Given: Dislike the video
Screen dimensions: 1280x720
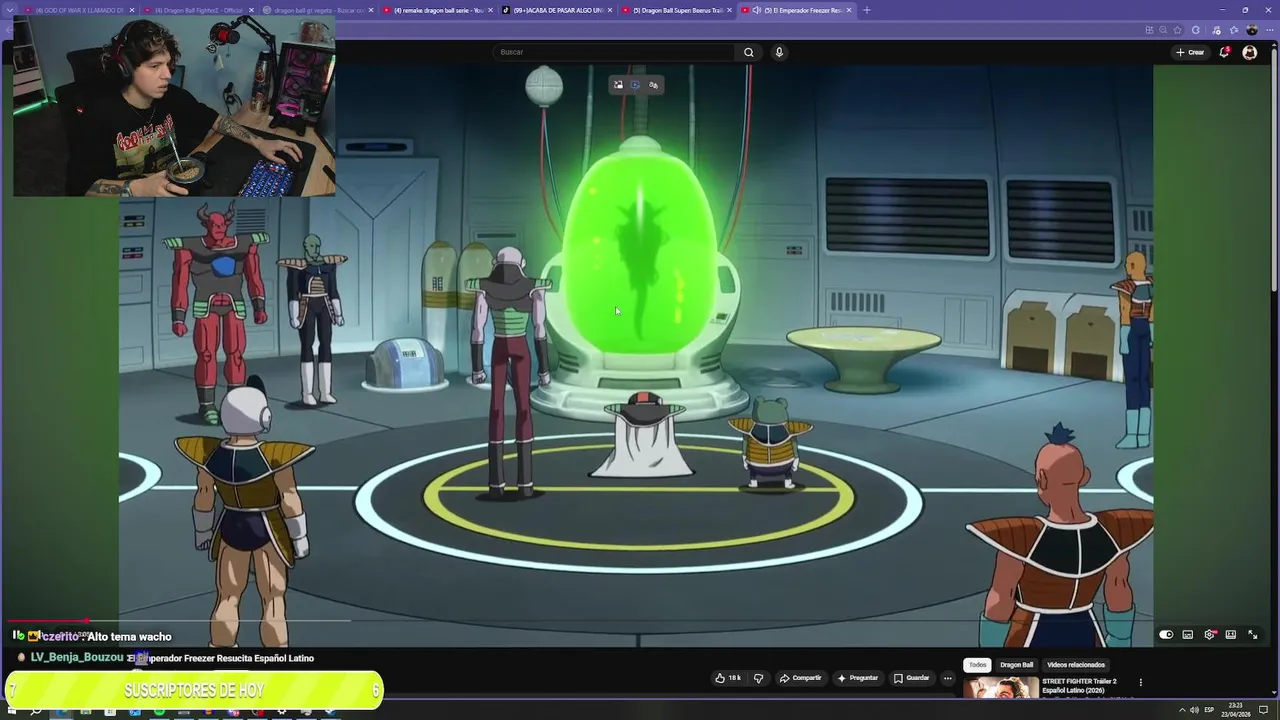Looking at the screenshot, I should point(758,678).
